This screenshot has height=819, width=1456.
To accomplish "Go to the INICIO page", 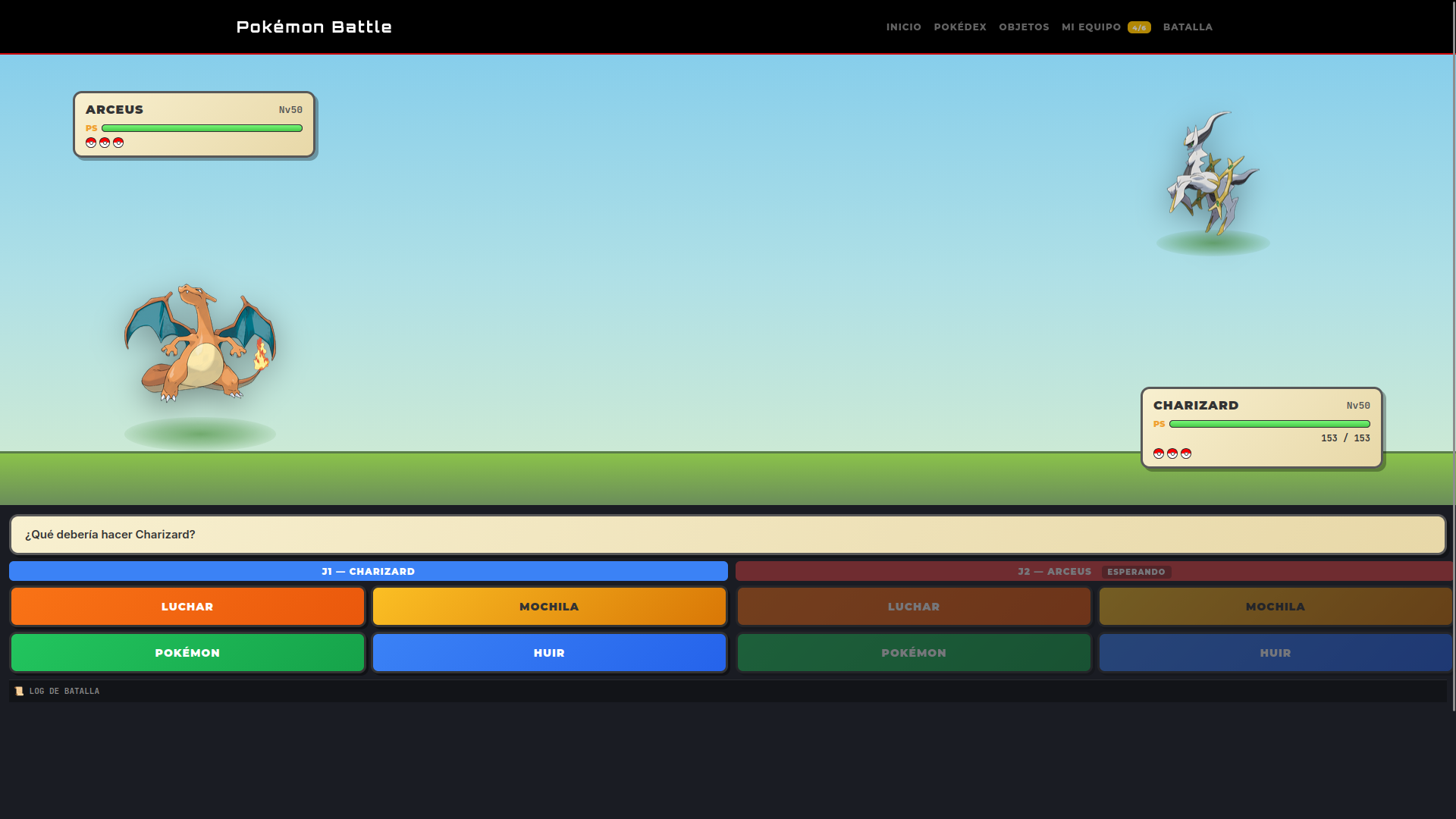I will (x=903, y=27).
